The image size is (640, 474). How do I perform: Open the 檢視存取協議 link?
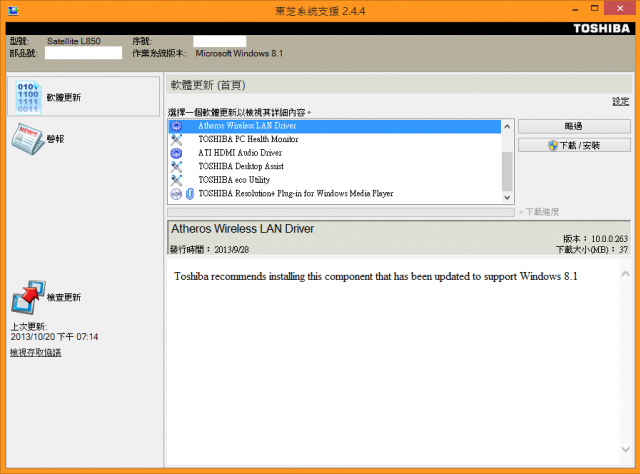(x=36, y=352)
